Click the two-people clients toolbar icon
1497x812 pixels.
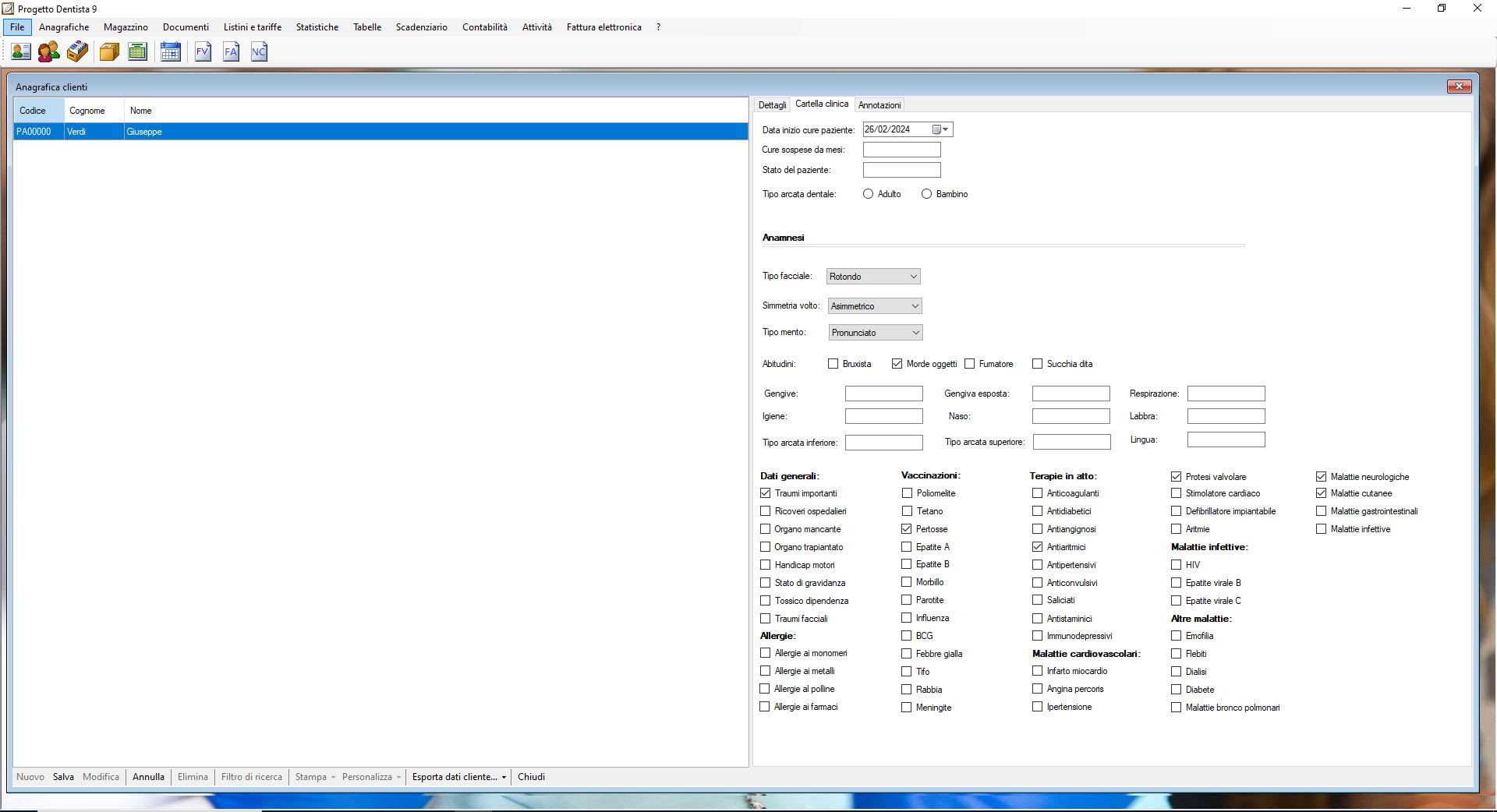48,52
